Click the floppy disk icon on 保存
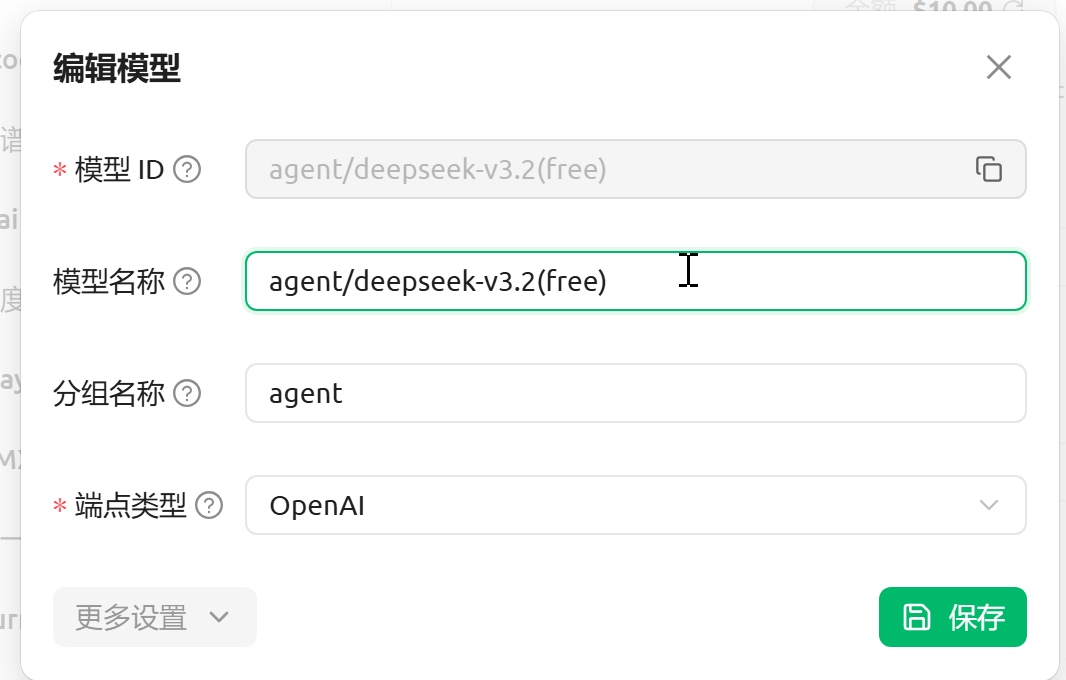 916,617
